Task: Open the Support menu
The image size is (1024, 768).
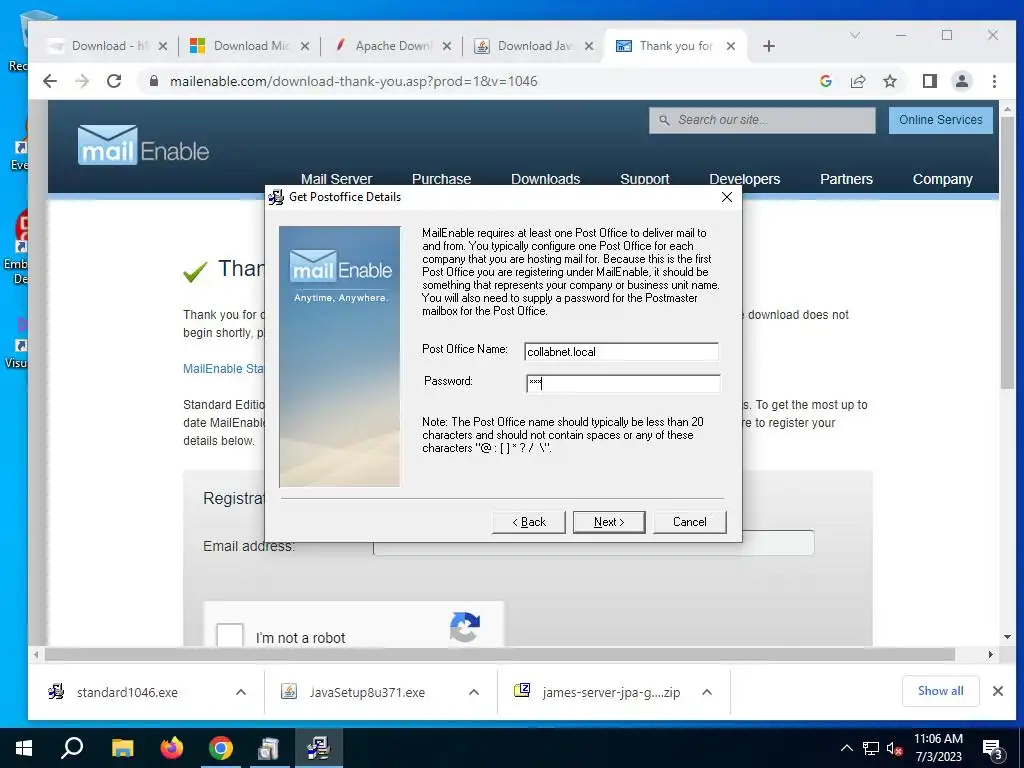Action: 645,179
